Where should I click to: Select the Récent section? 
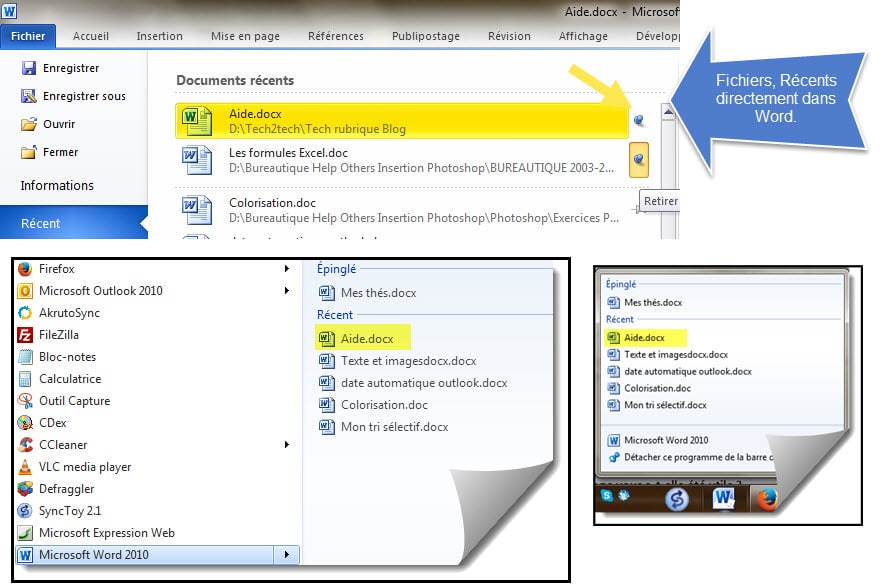pyautogui.click(x=73, y=223)
